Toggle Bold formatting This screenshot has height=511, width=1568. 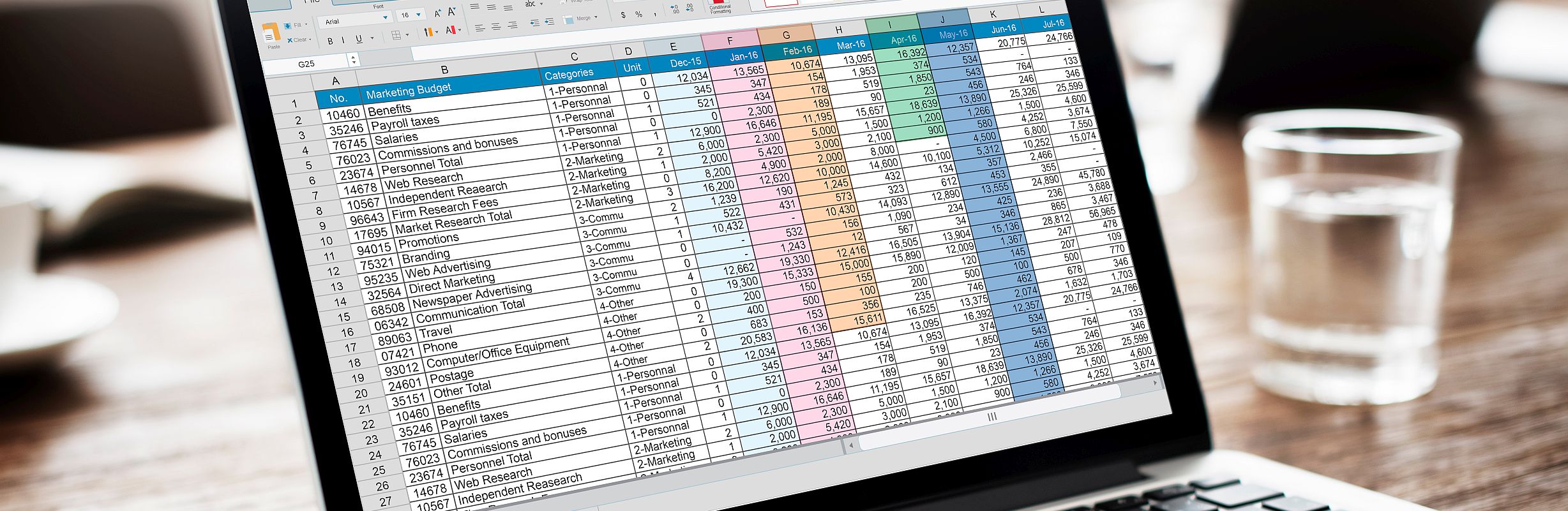click(330, 41)
